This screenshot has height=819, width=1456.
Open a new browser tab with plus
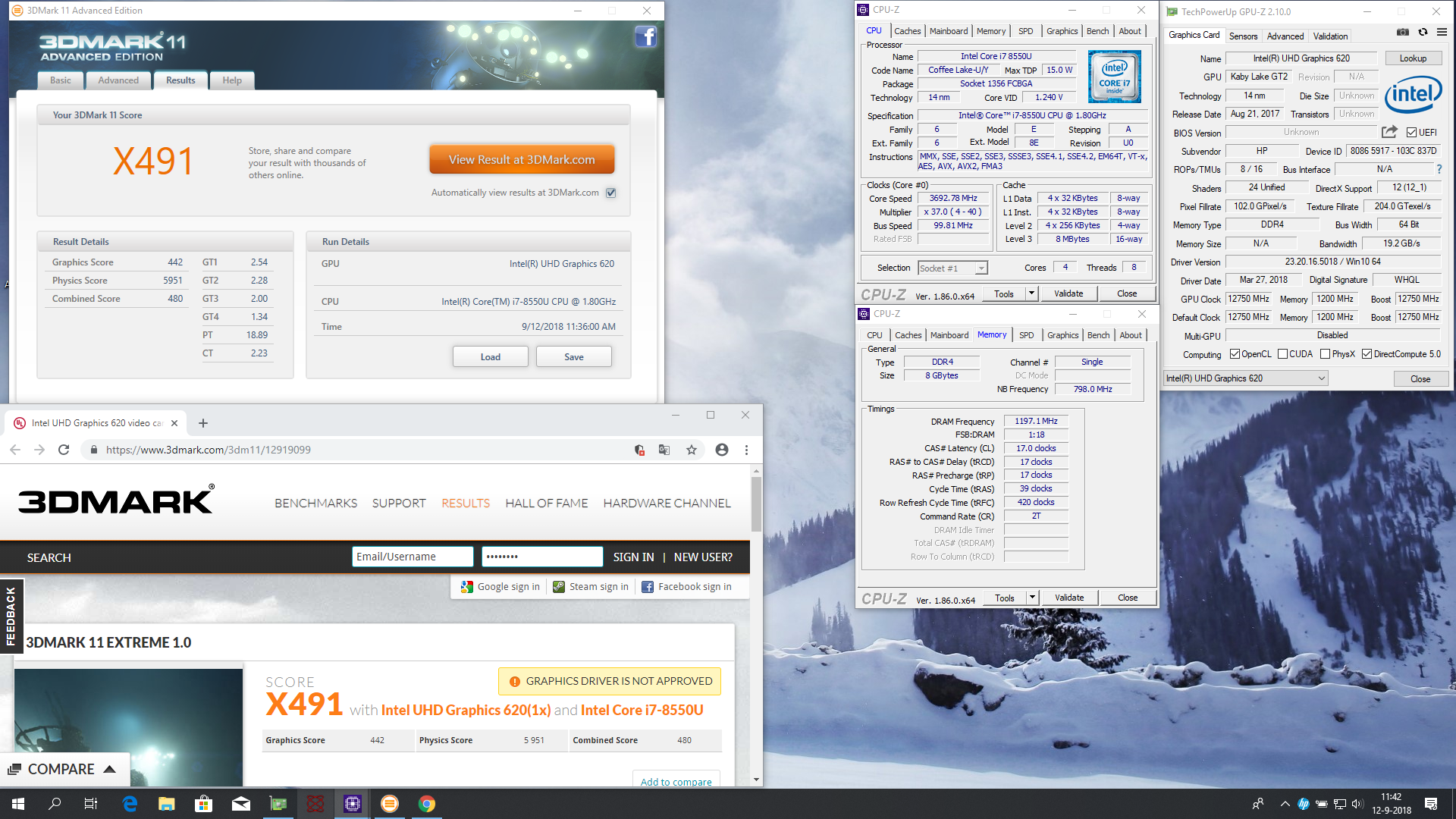point(203,423)
